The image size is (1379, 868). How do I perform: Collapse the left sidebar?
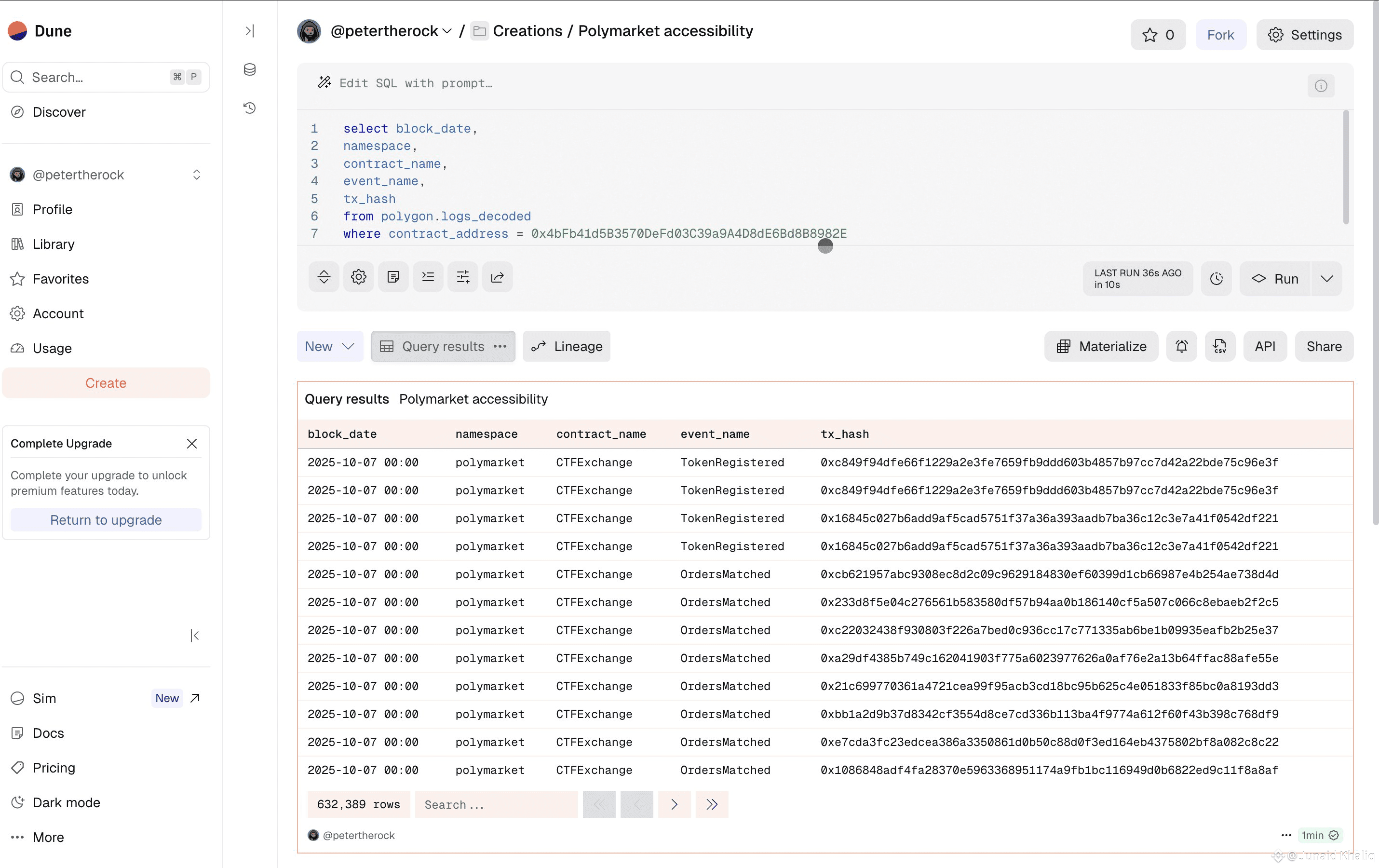click(195, 635)
